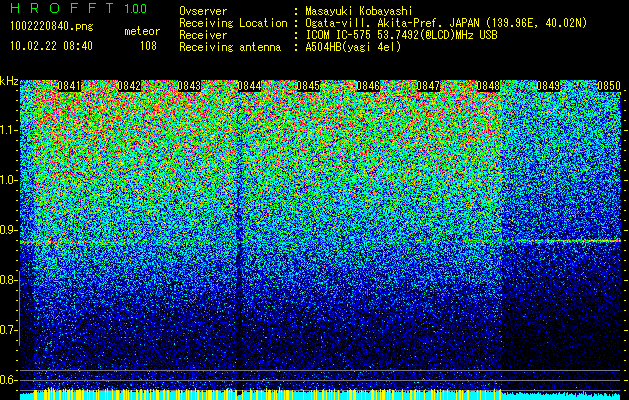The height and width of the screenshot is (400, 629).
Task: Click the 1.1 kHz axis label
Action: coord(9,130)
